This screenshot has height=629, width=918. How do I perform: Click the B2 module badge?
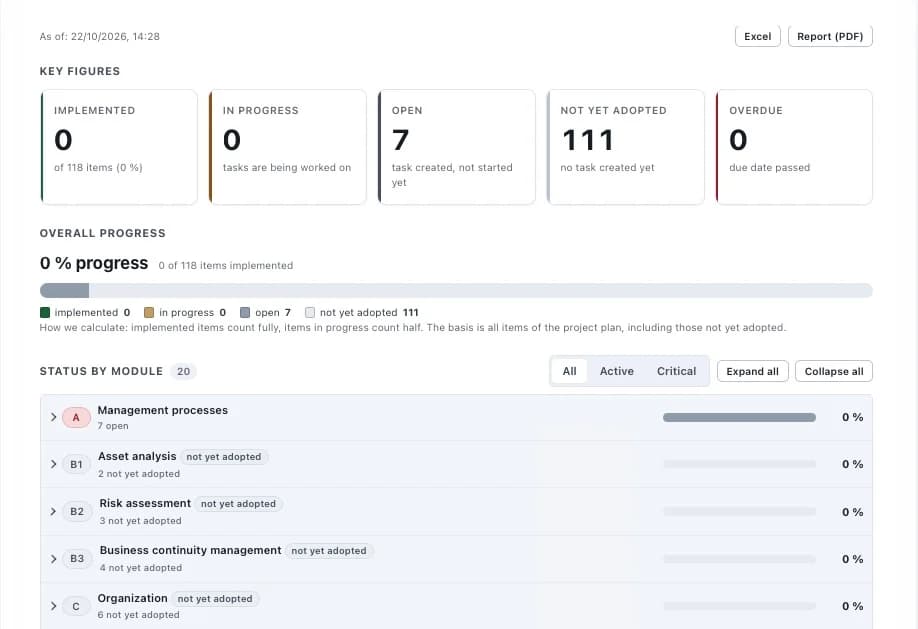point(77,511)
